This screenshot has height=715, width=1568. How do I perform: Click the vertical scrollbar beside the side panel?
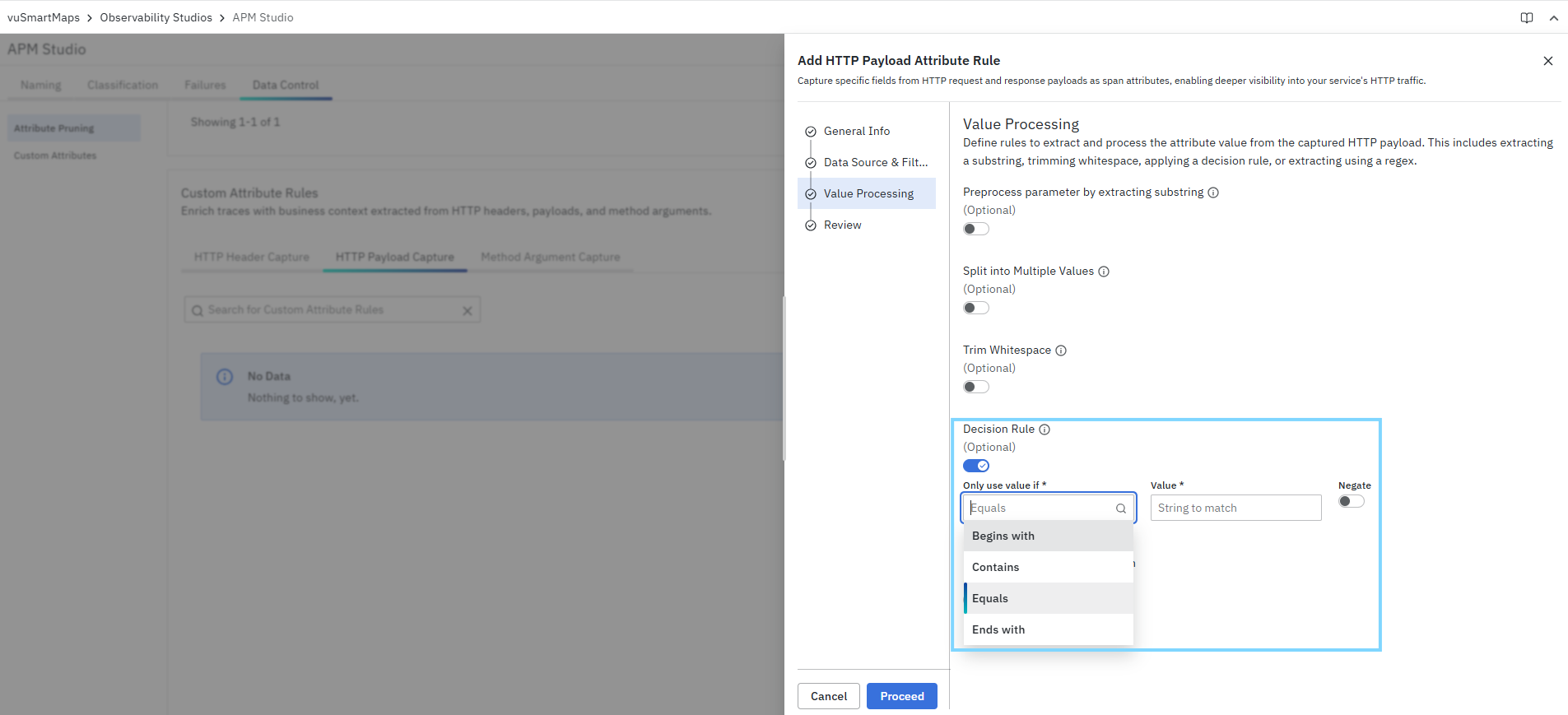click(784, 378)
